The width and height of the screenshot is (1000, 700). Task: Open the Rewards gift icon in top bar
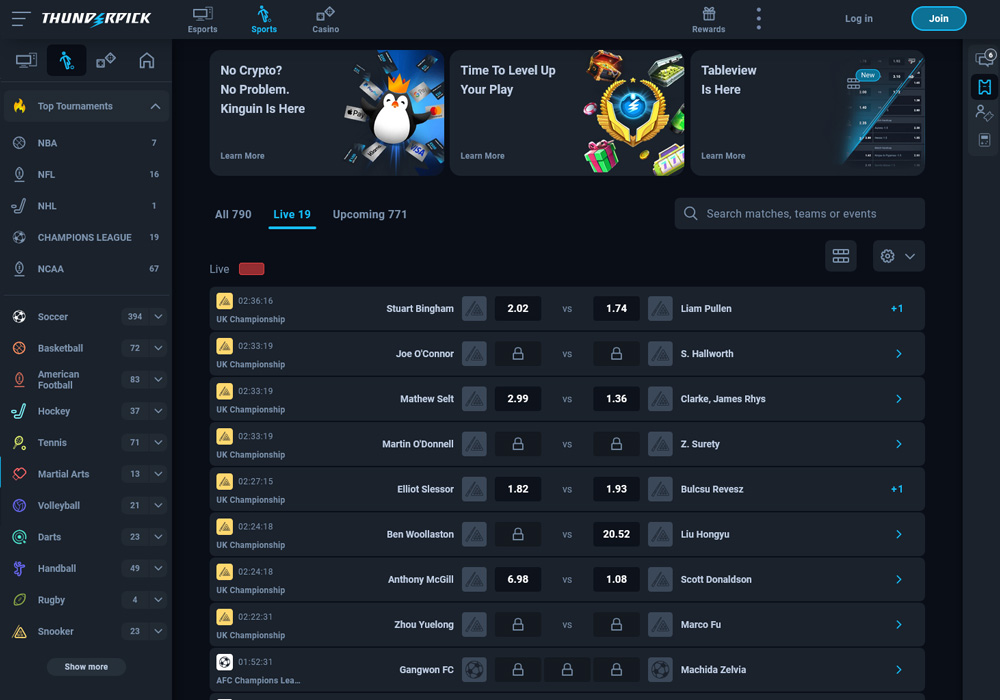(708, 17)
